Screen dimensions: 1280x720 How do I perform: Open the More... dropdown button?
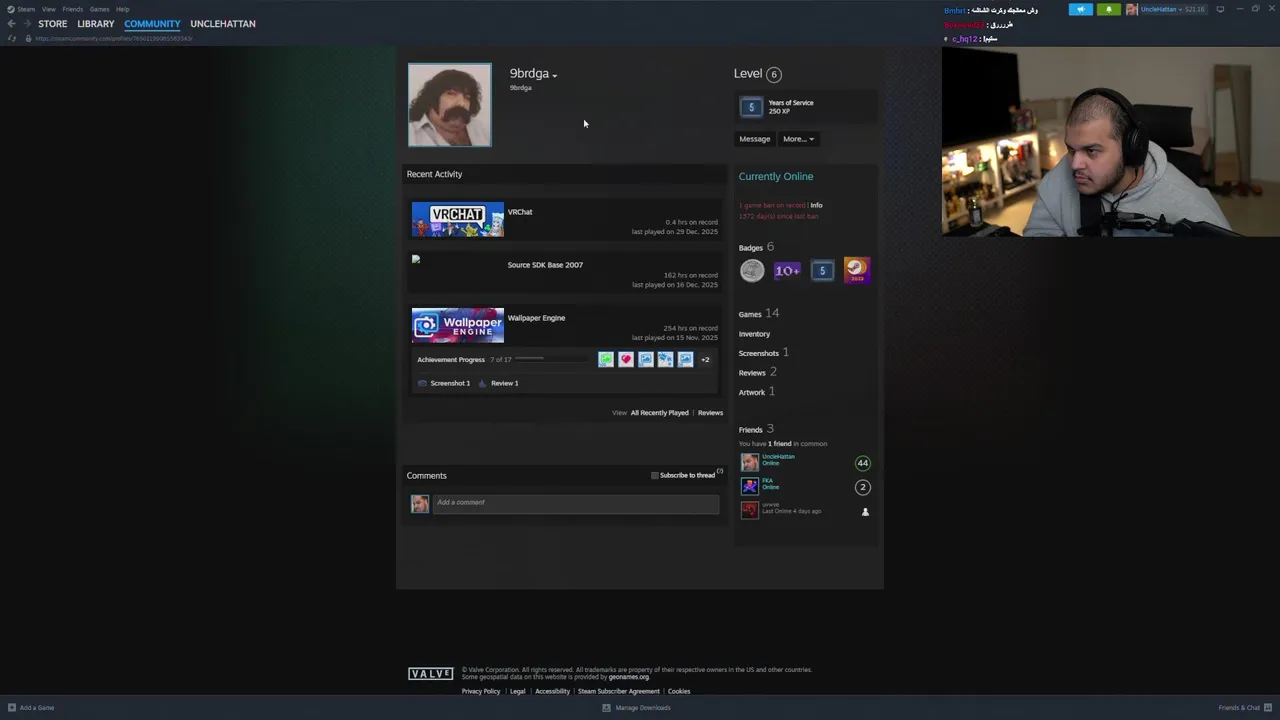[x=798, y=139]
